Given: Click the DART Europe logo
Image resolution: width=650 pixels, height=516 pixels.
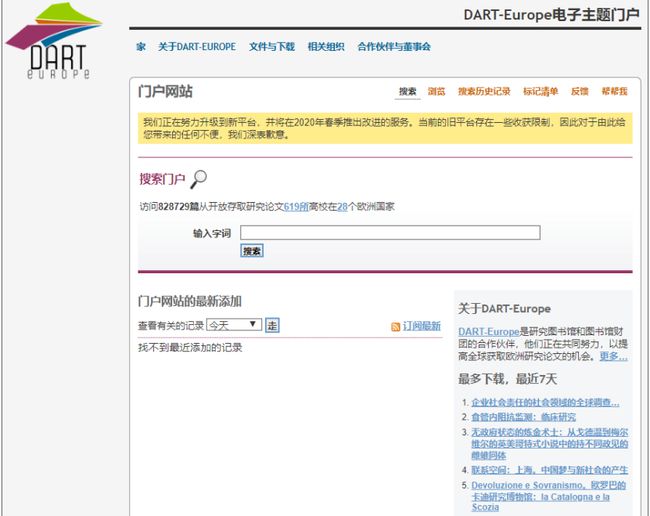Looking at the screenshot, I should pos(54,41).
